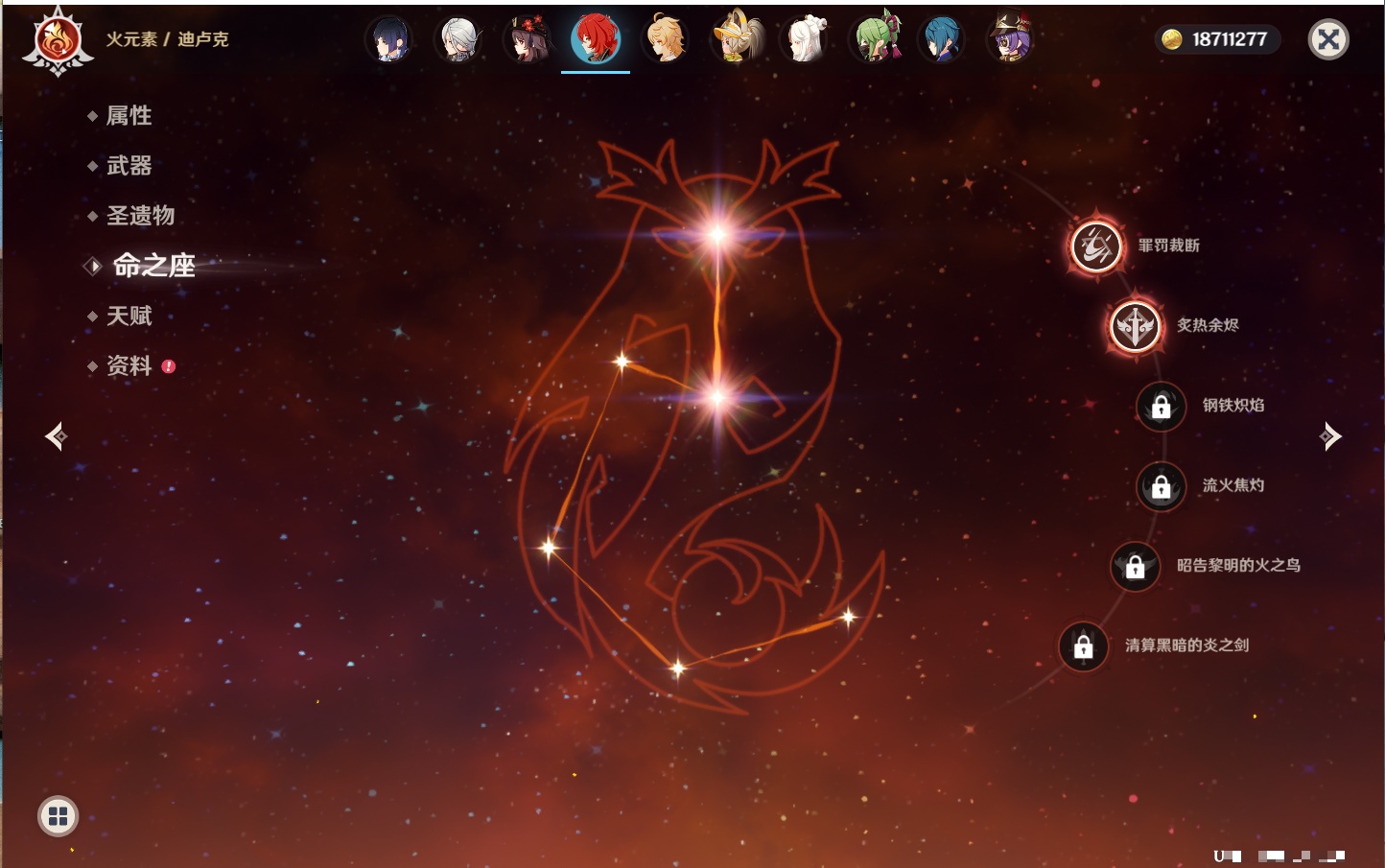Select the teal-haired character avatar
The height and width of the screenshot is (868, 1385).
[x=942, y=39]
